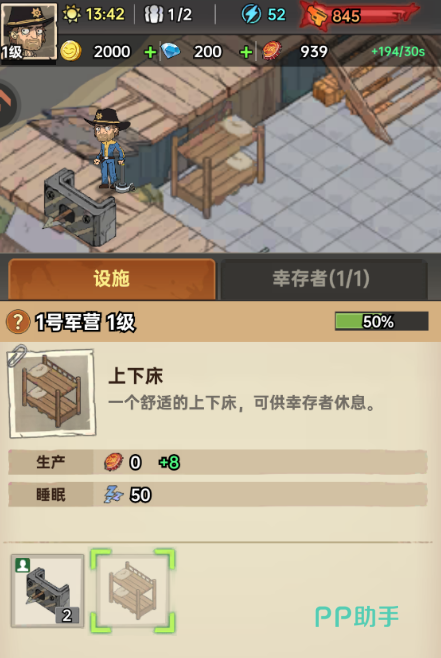This screenshot has width=441, height=658.
Task: Select the arrow trap facility thumbnail
Action: click(47, 591)
